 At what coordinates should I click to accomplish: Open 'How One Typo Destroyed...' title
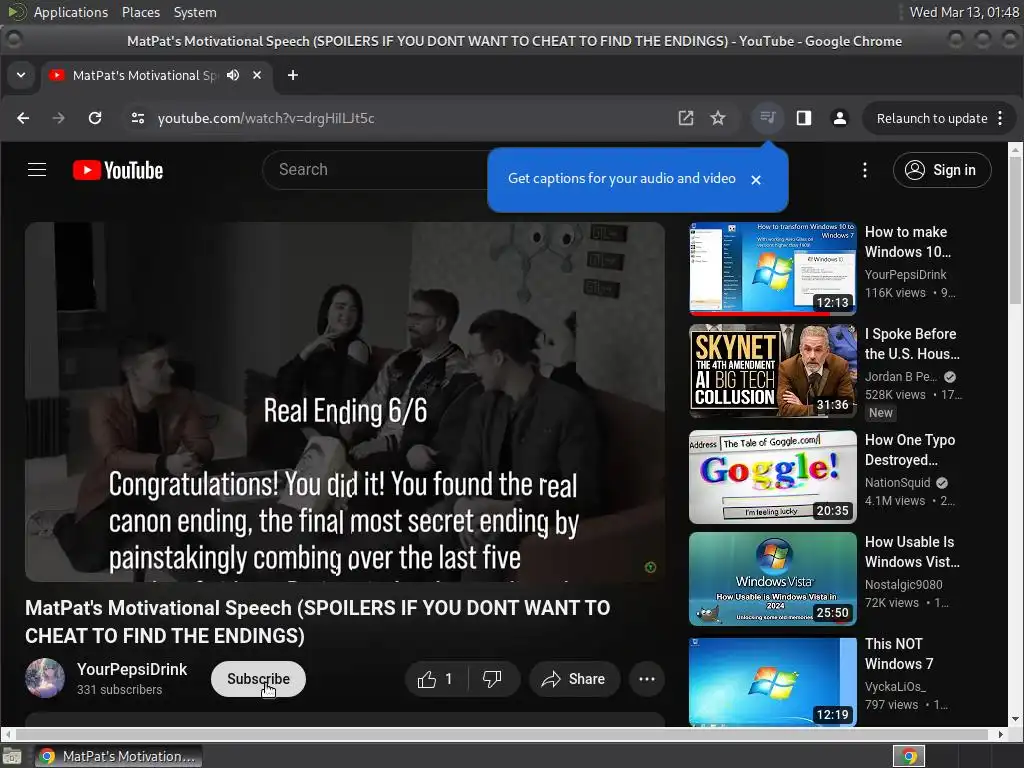tap(910, 450)
